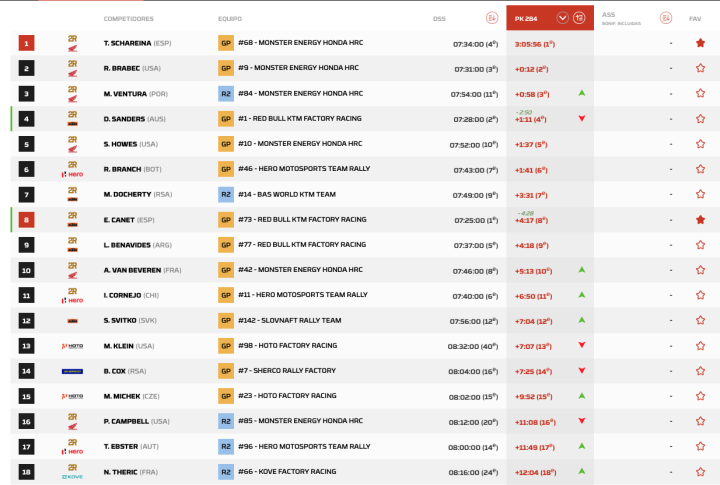Viewport: 720px width, 485px height.
Task: Click the Sherco logo next to B. Cox
Action: coord(72,371)
